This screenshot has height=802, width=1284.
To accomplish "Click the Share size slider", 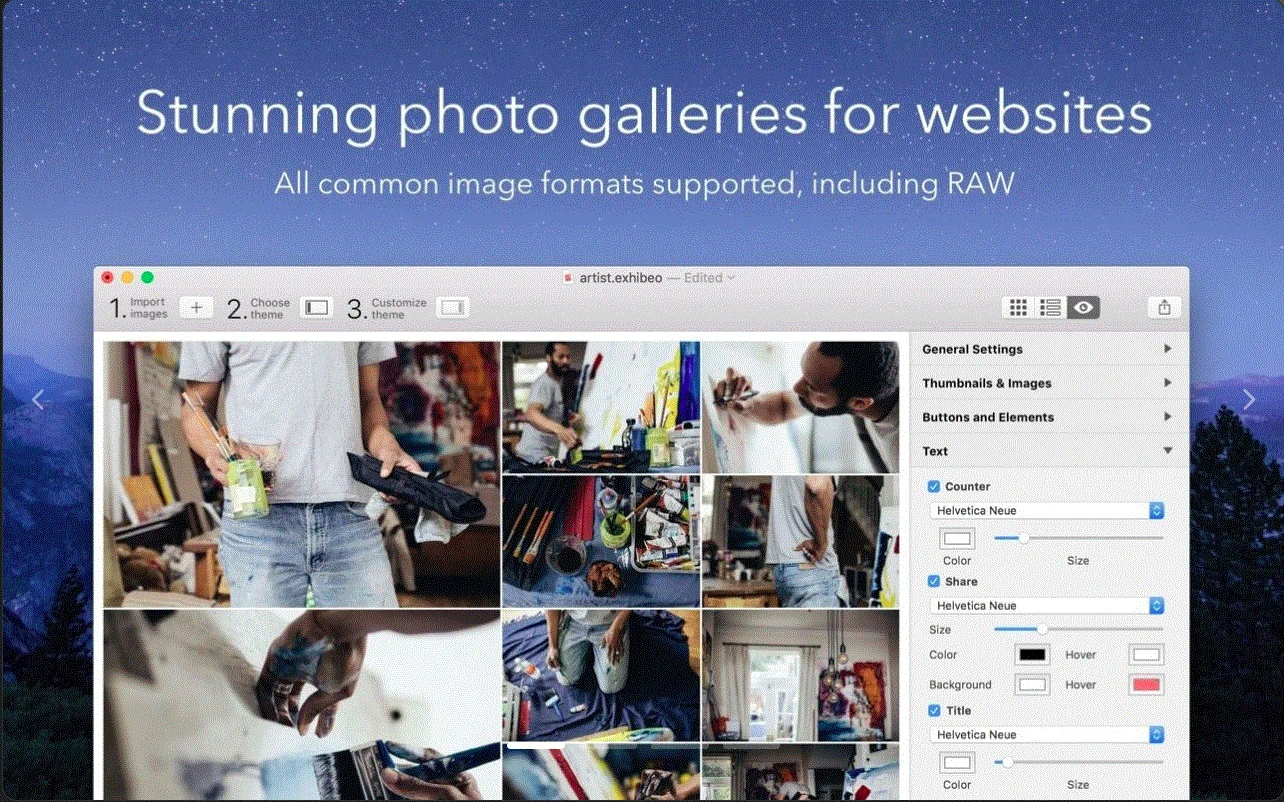I will pos(1078,629).
